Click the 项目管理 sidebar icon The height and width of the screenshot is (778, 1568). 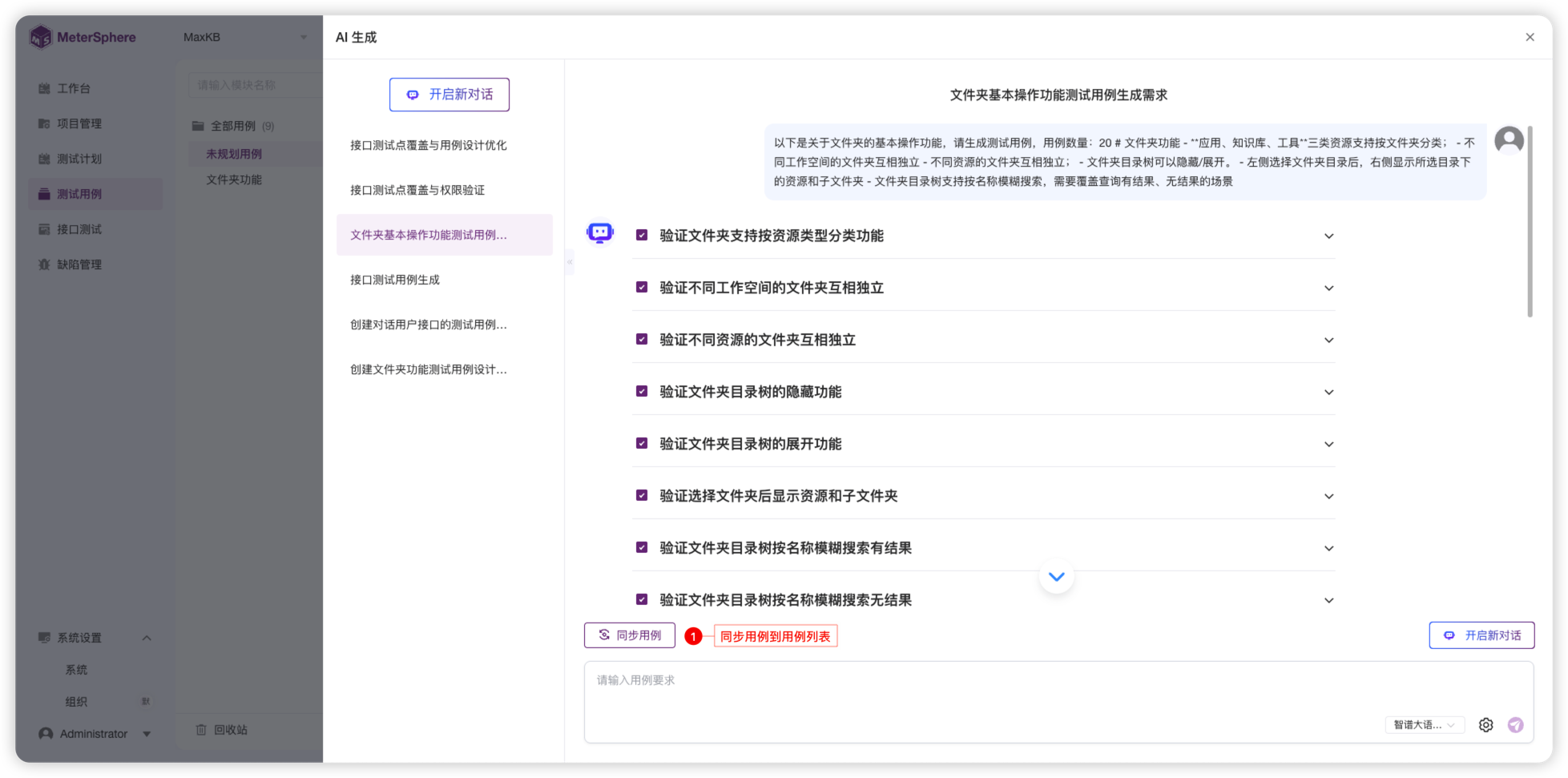point(44,123)
